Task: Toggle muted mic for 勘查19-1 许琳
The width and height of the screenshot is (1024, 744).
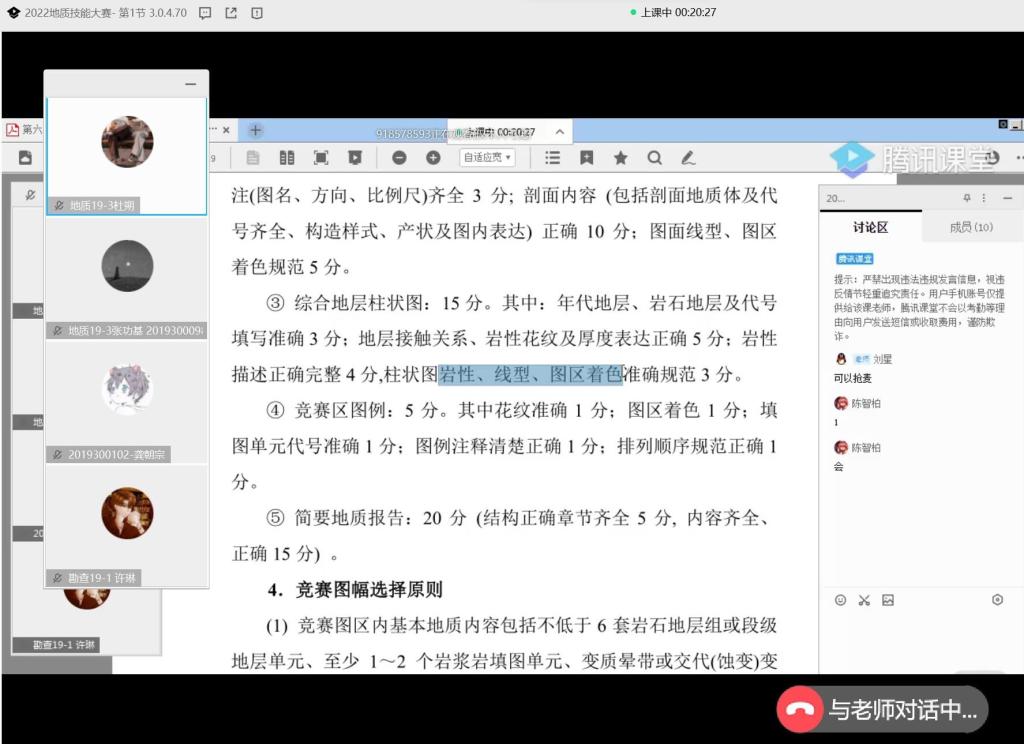Action: pyautogui.click(x=58, y=578)
